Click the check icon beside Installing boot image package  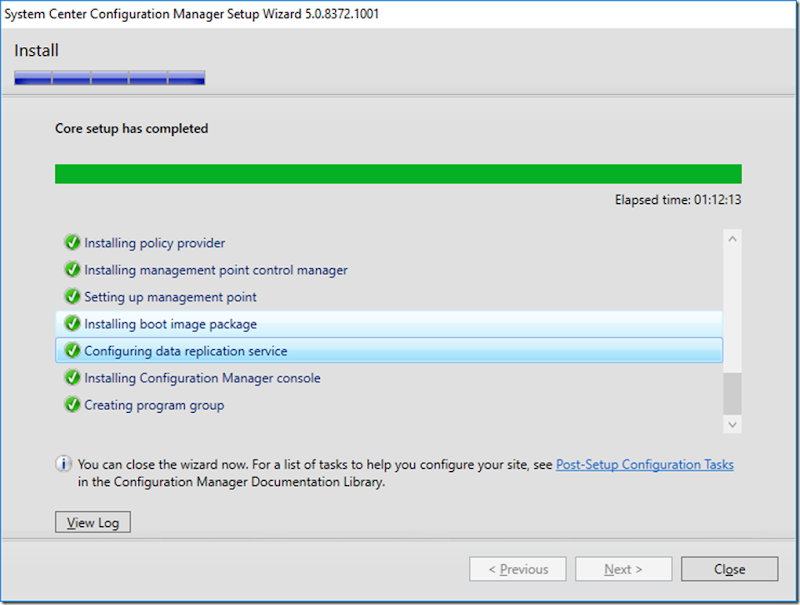click(72, 324)
